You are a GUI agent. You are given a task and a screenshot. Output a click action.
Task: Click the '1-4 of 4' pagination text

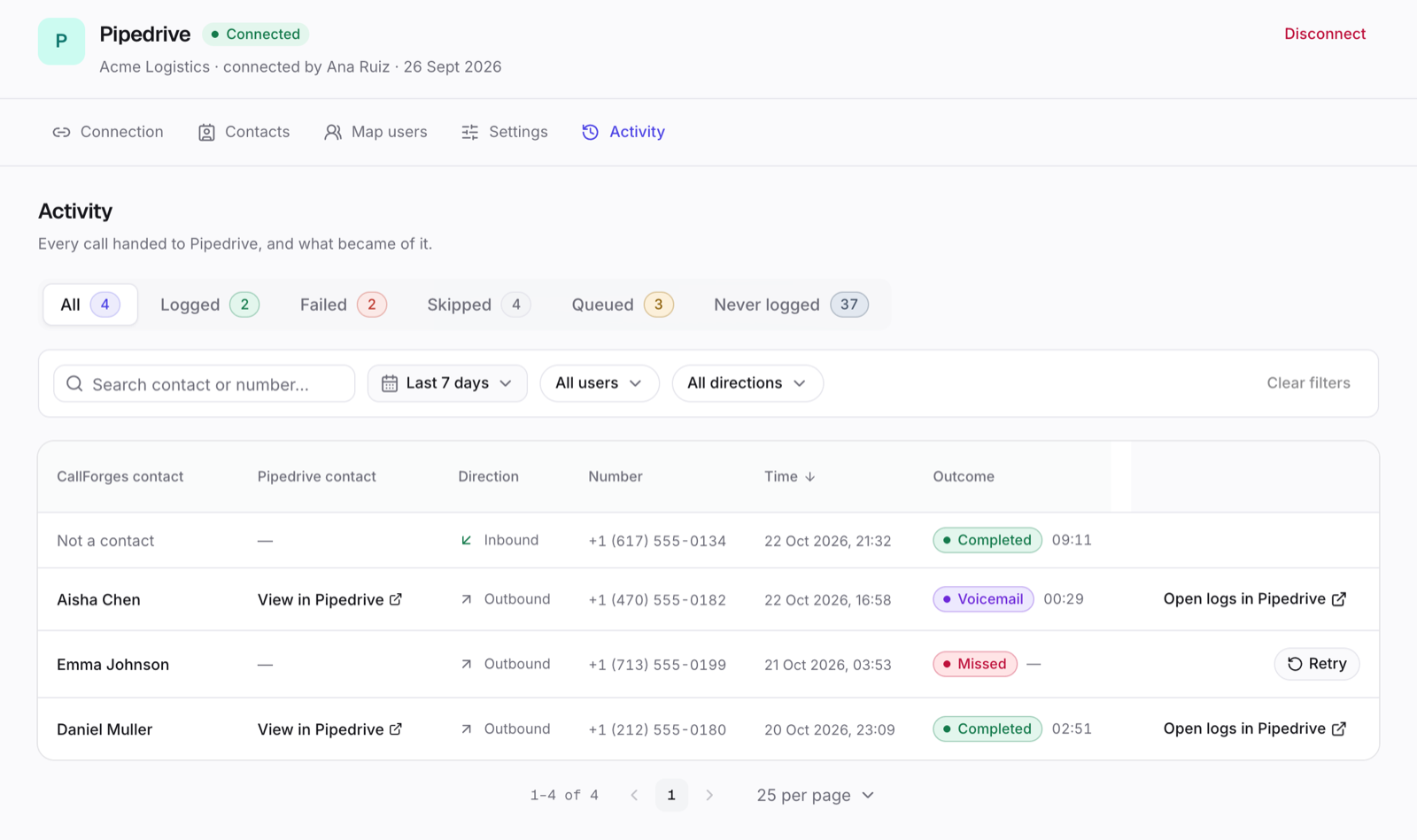pyautogui.click(x=564, y=795)
